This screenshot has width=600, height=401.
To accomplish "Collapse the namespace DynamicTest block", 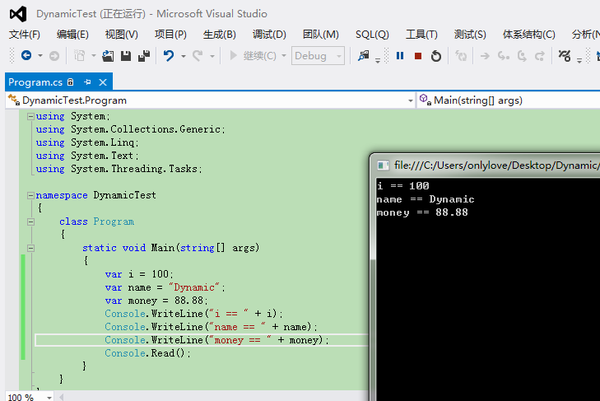I will (x=31, y=196).
